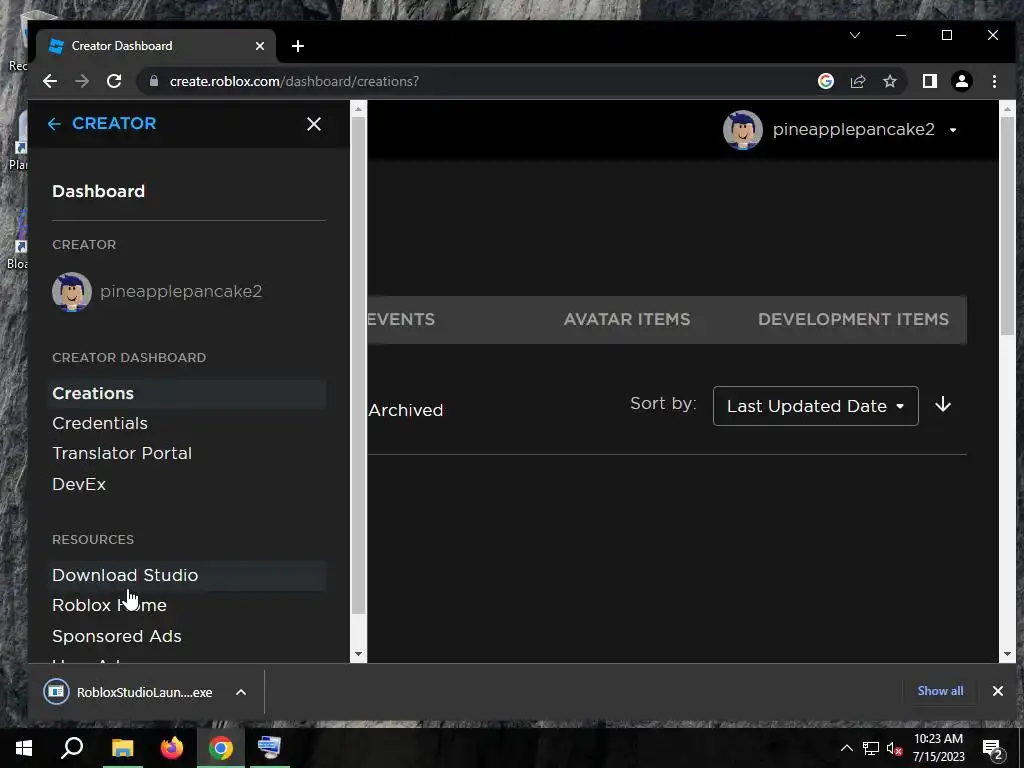This screenshot has width=1024, height=768.
Task: Switch to the Avatar Items tab
Action: [627, 319]
